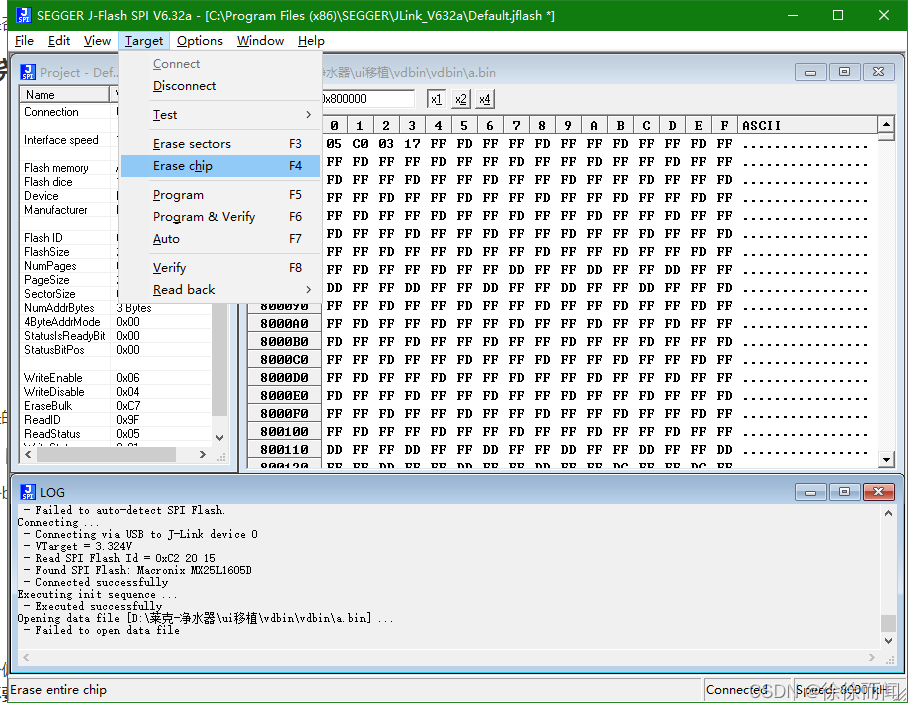The width and height of the screenshot is (915, 710).
Task: Click the address input field 0x800000
Action: (368, 99)
